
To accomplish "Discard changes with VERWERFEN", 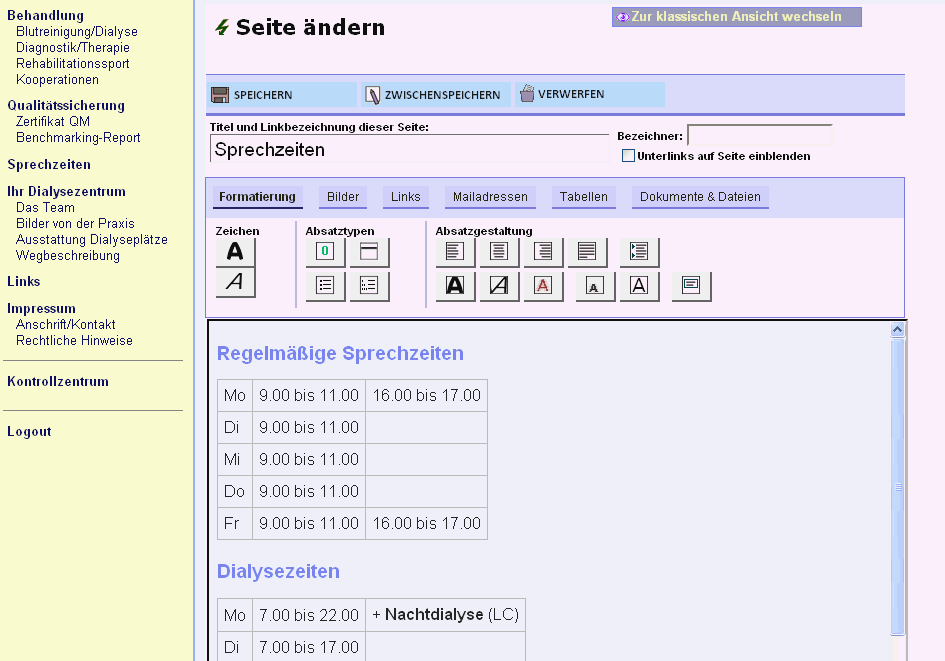I will tap(590, 95).
